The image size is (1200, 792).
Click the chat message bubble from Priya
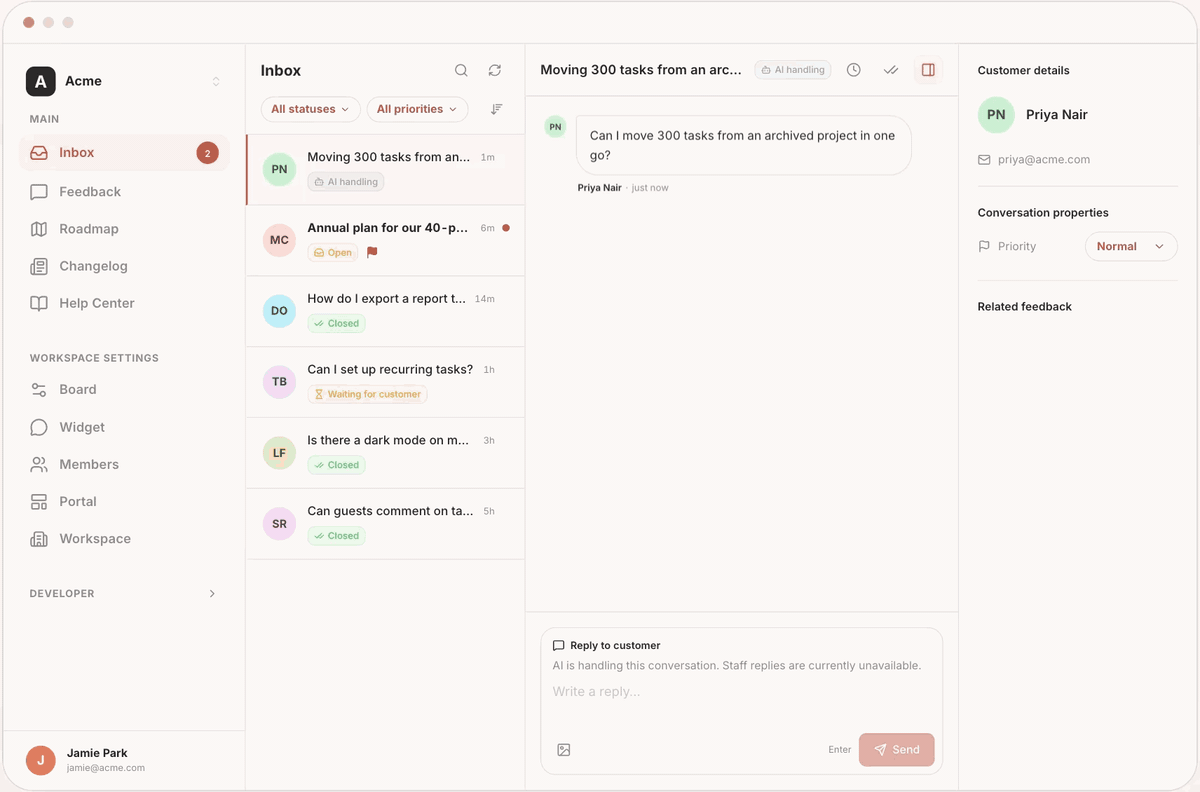pos(743,145)
